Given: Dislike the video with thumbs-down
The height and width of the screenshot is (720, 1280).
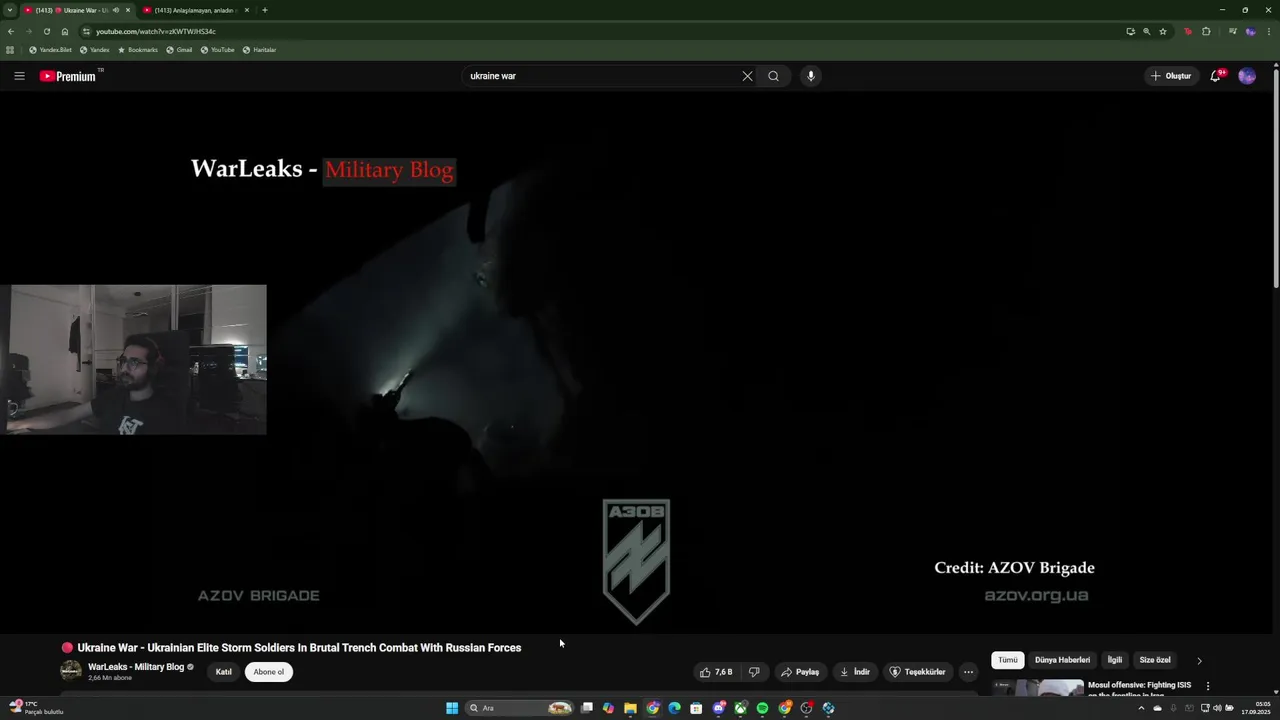Looking at the screenshot, I should 754,672.
